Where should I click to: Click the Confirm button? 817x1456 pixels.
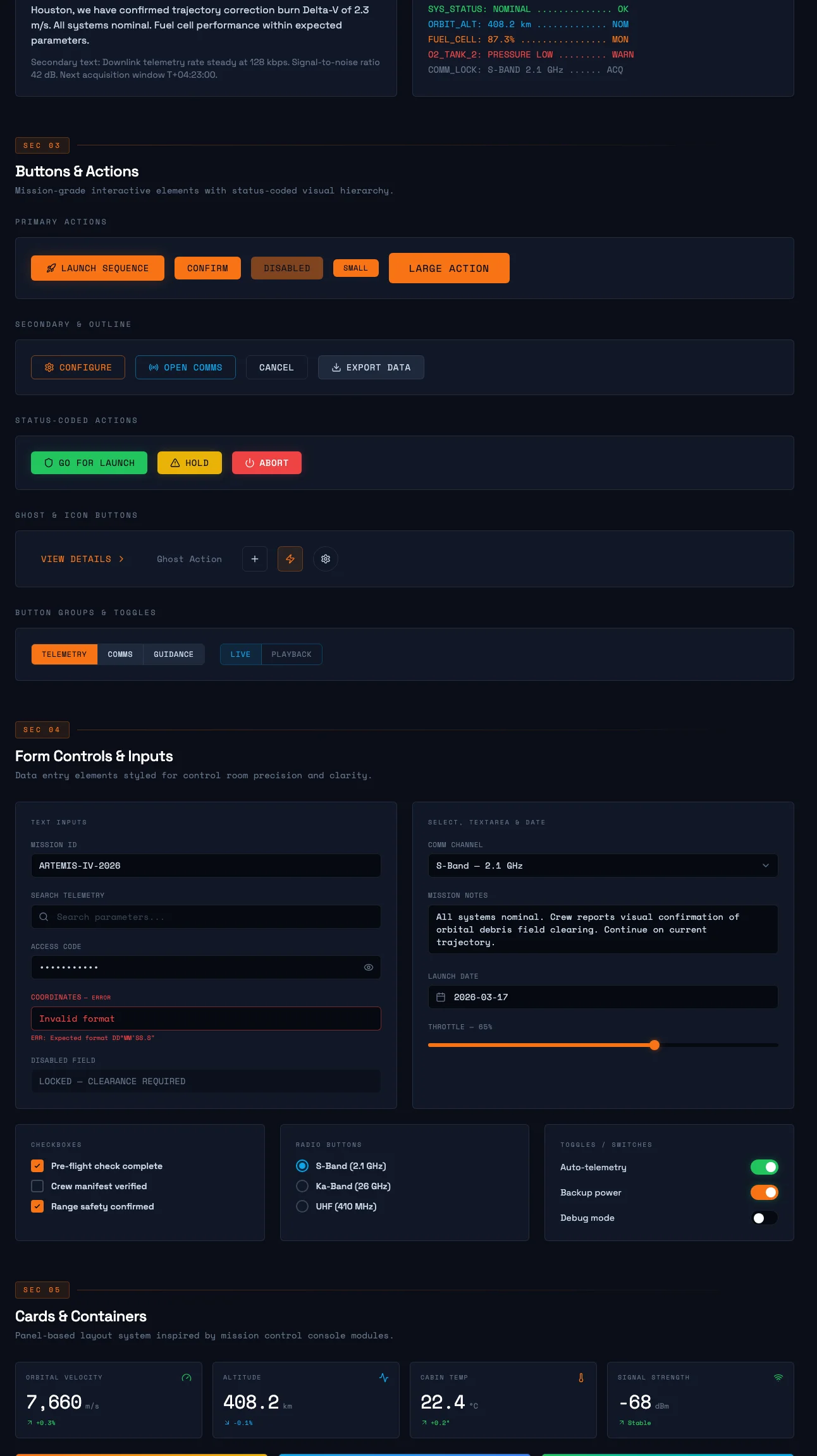207,268
